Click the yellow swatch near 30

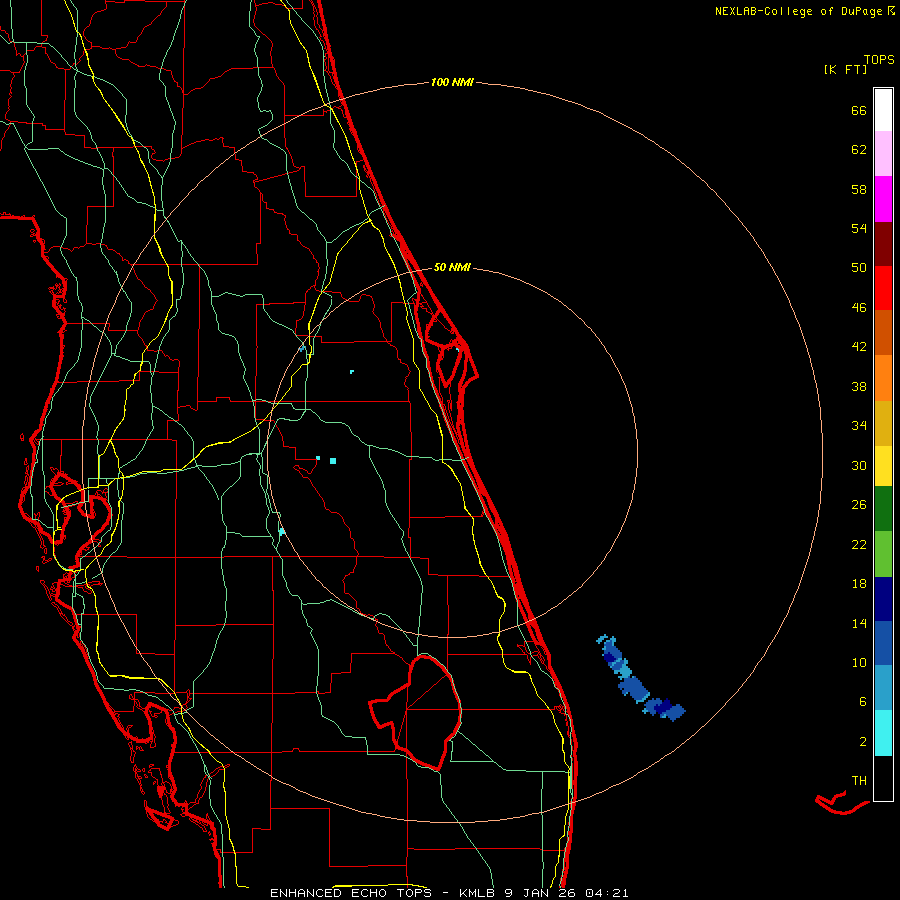click(x=883, y=466)
